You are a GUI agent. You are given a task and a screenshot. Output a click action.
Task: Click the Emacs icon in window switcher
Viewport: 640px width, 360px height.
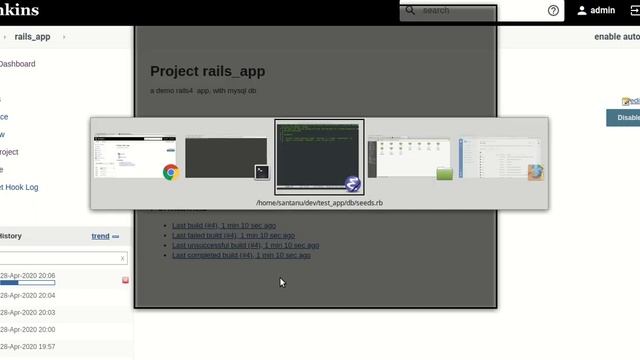coord(352,184)
